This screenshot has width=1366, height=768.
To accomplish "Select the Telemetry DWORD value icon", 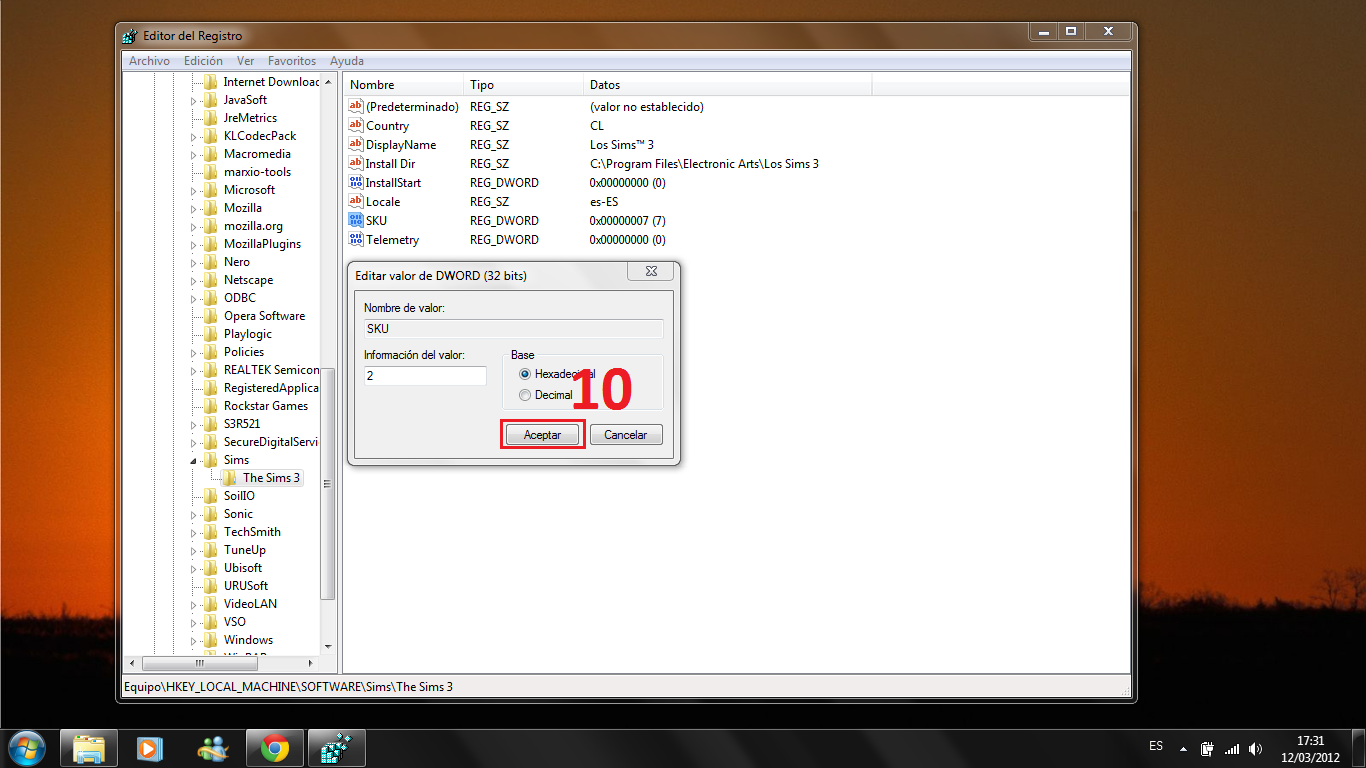I will 355,239.
